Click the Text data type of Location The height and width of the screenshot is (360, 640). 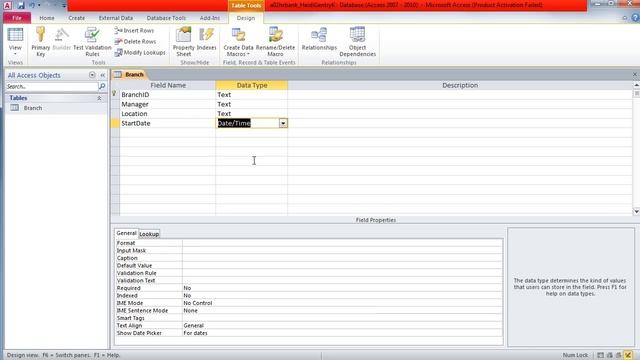tap(251, 114)
